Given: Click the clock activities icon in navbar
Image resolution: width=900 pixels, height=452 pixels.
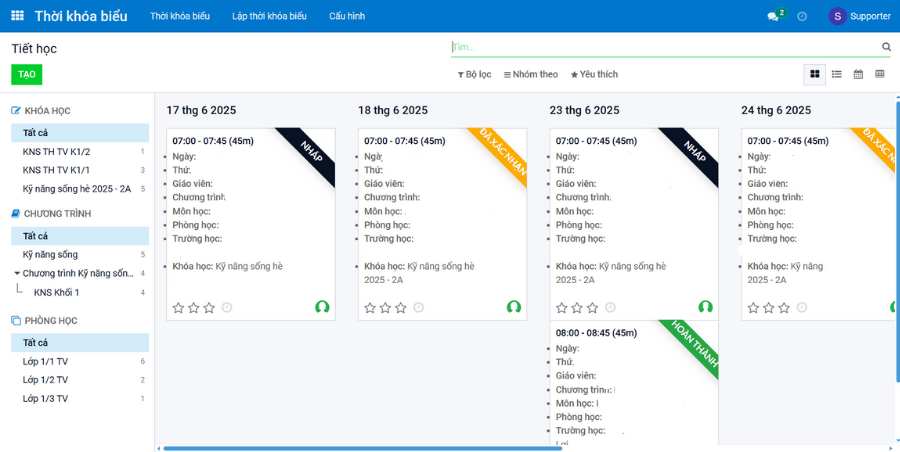Looking at the screenshot, I should point(802,16).
